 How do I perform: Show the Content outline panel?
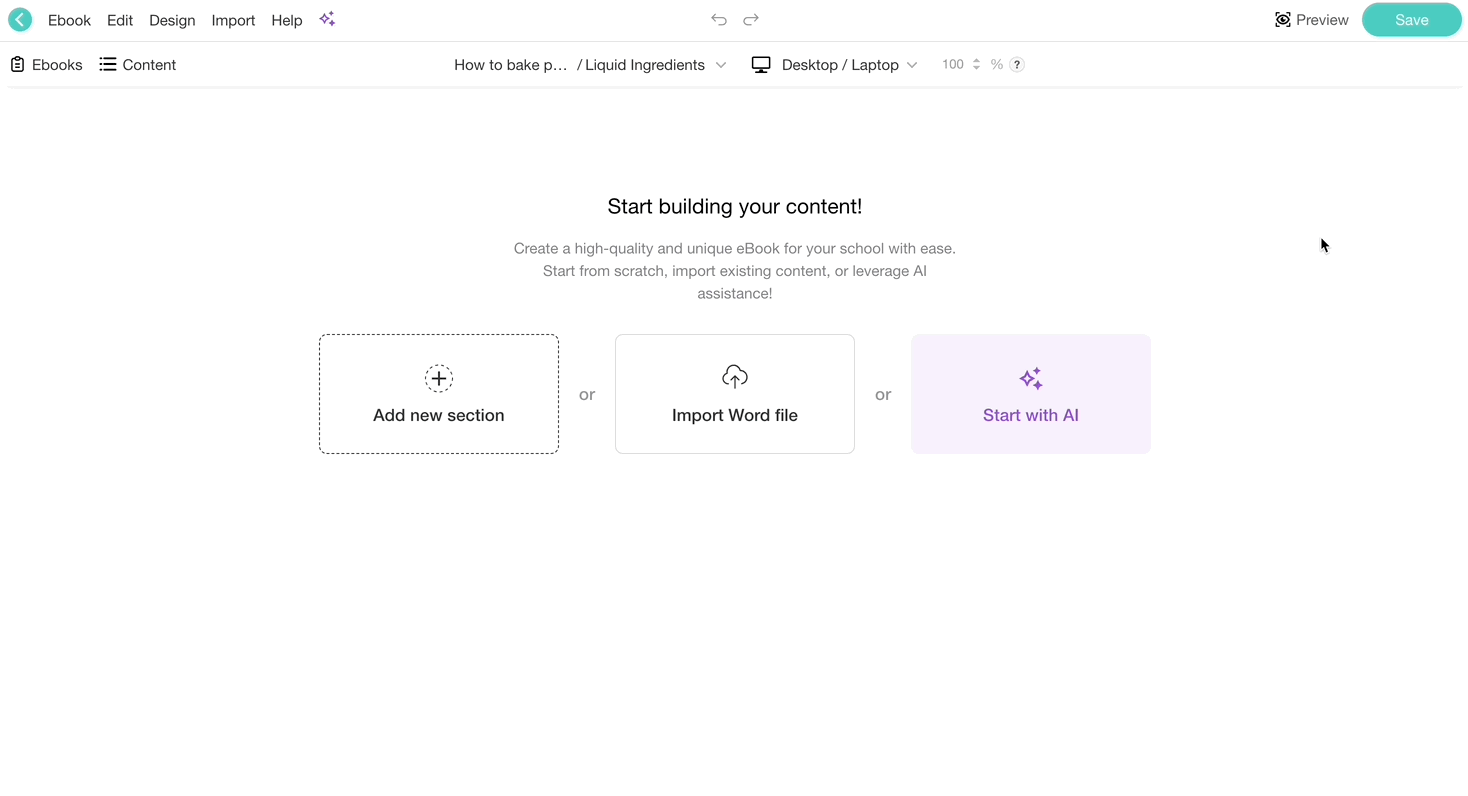138,65
